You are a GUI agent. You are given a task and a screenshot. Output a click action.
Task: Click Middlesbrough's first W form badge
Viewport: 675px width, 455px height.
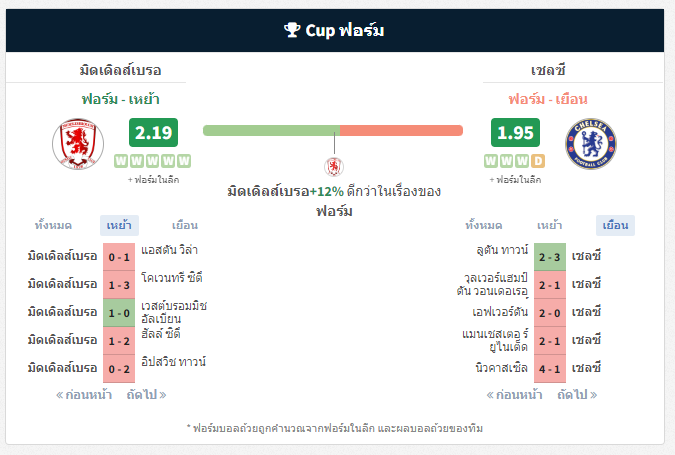point(121,161)
